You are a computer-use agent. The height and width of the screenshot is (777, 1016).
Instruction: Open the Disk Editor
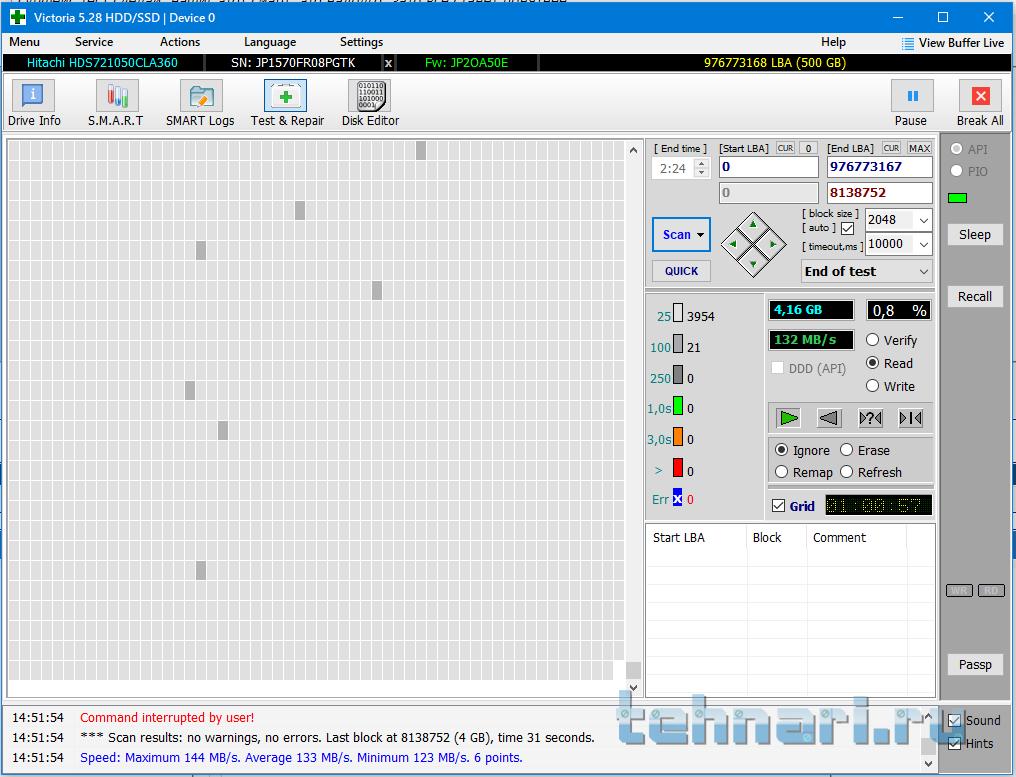coord(370,103)
